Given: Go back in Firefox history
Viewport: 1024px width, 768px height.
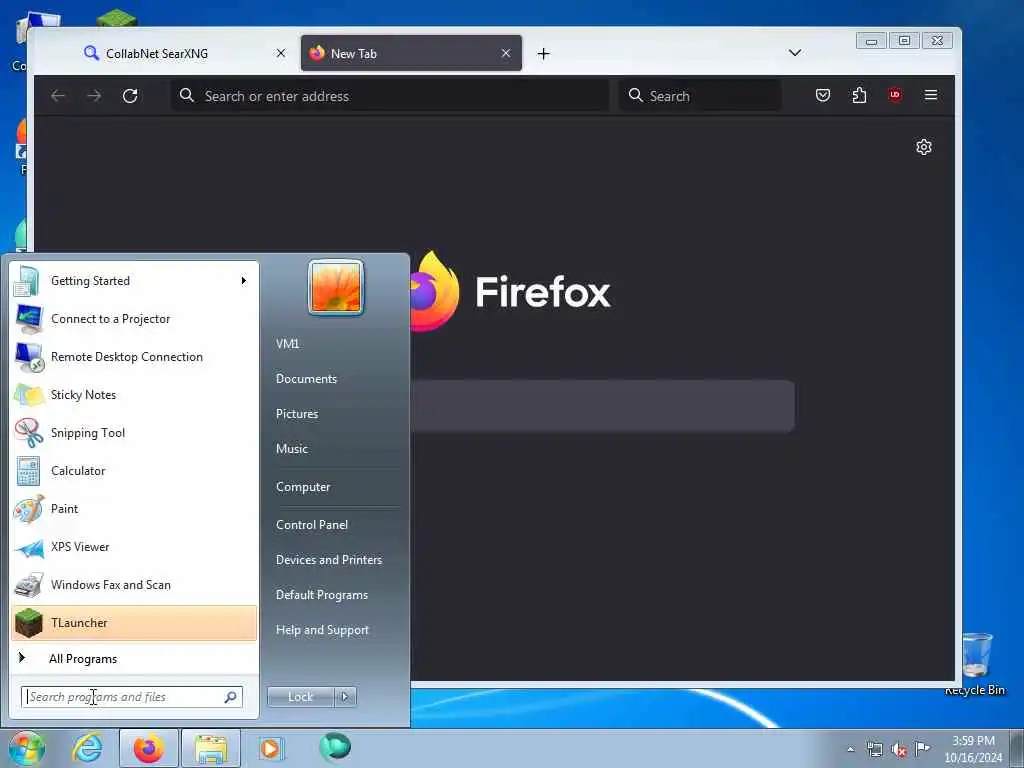Looking at the screenshot, I should [x=58, y=96].
